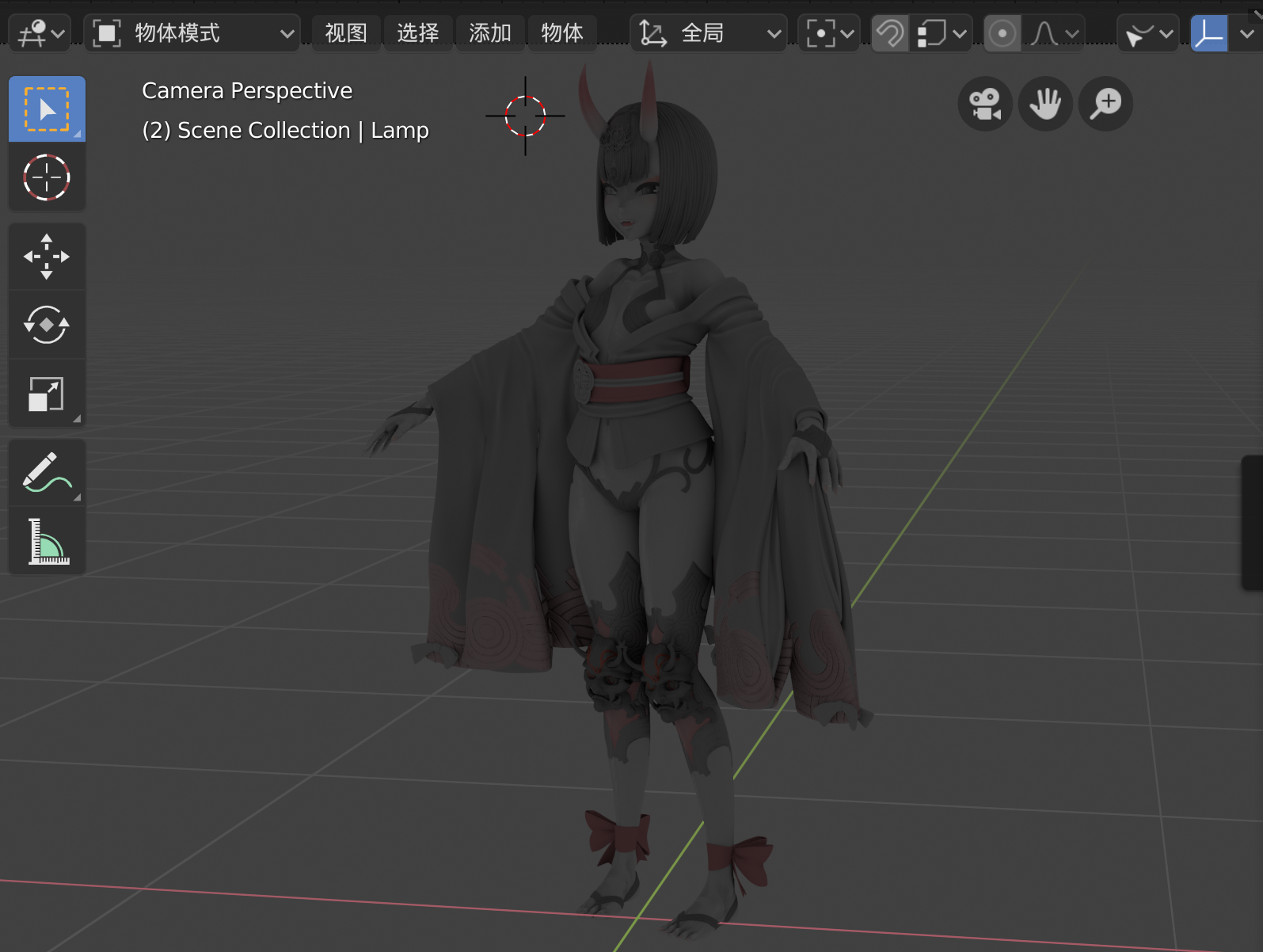Viewport: 1263px width, 952px height.
Task: Pick the Rotate tool
Action: click(x=47, y=325)
